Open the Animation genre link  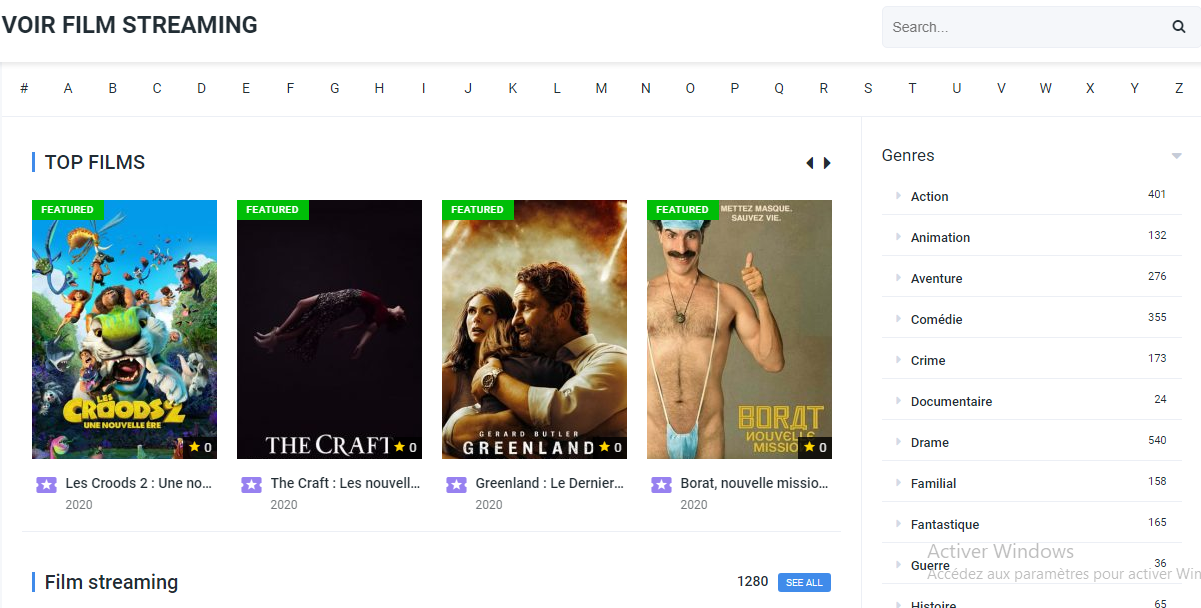click(x=940, y=237)
